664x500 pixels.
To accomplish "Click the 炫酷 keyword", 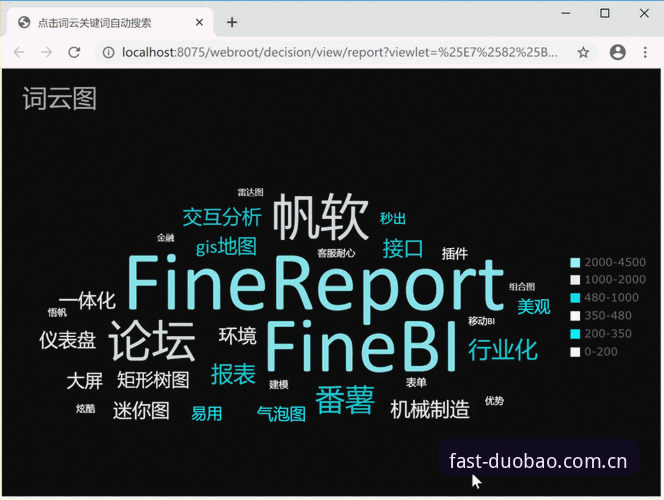I will tap(86, 409).
